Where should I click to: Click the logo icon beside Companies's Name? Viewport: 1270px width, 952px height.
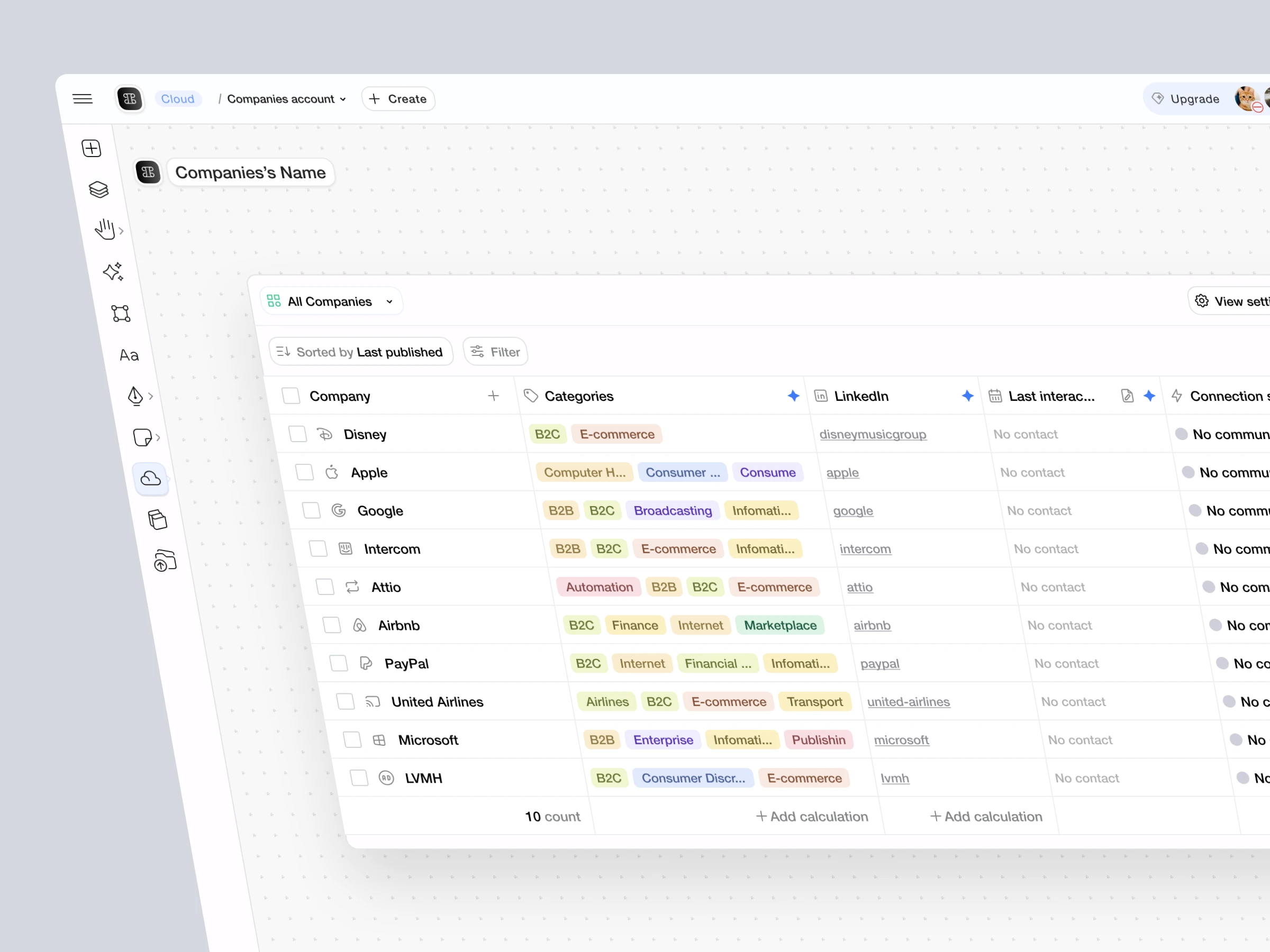coord(148,172)
